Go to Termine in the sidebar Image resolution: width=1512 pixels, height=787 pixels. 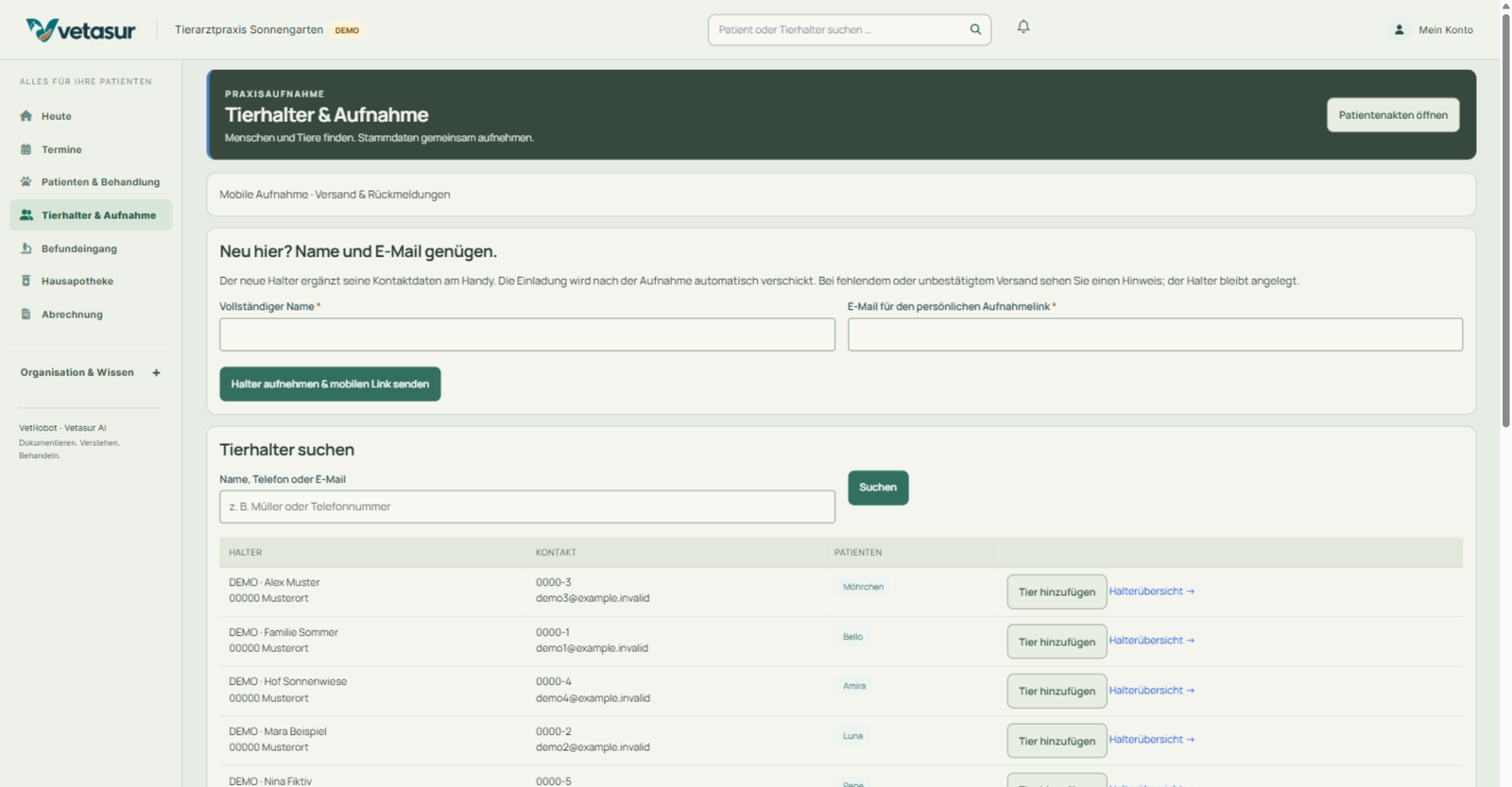coord(91,149)
